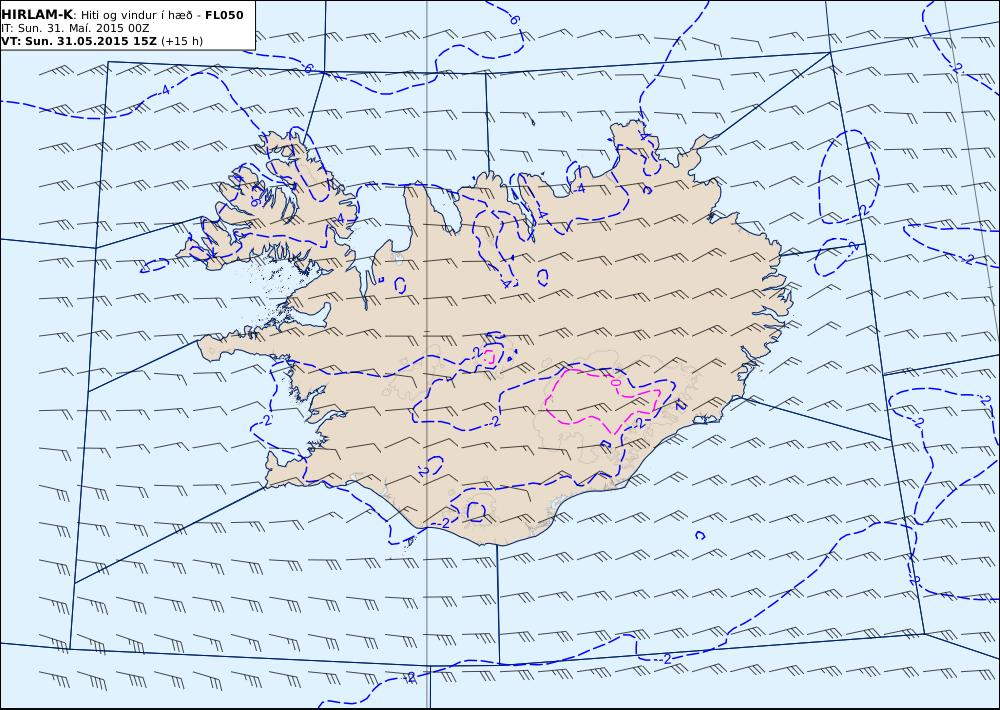Select the 'IT: Sun. 31. Maí. 2015 00Z' line
This screenshot has width=1000, height=710.
75,28
